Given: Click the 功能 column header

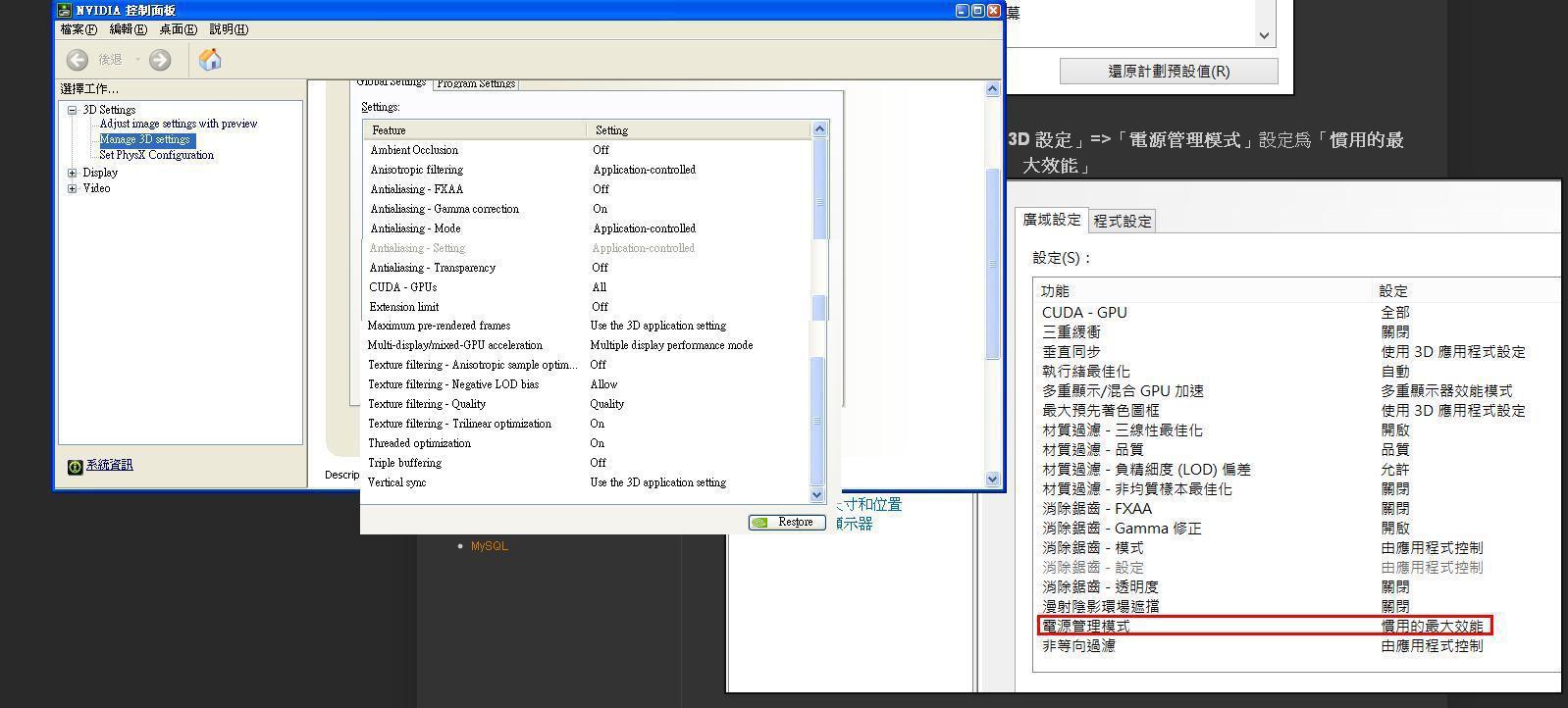Looking at the screenshot, I should (x=1203, y=291).
